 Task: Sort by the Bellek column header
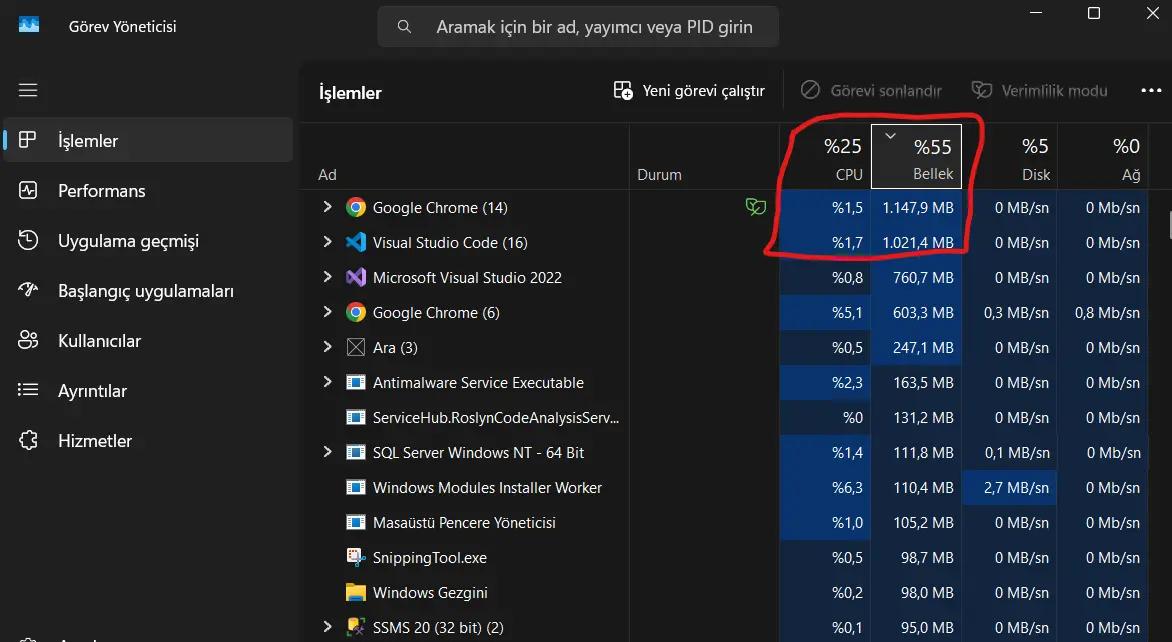click(916, 157)
